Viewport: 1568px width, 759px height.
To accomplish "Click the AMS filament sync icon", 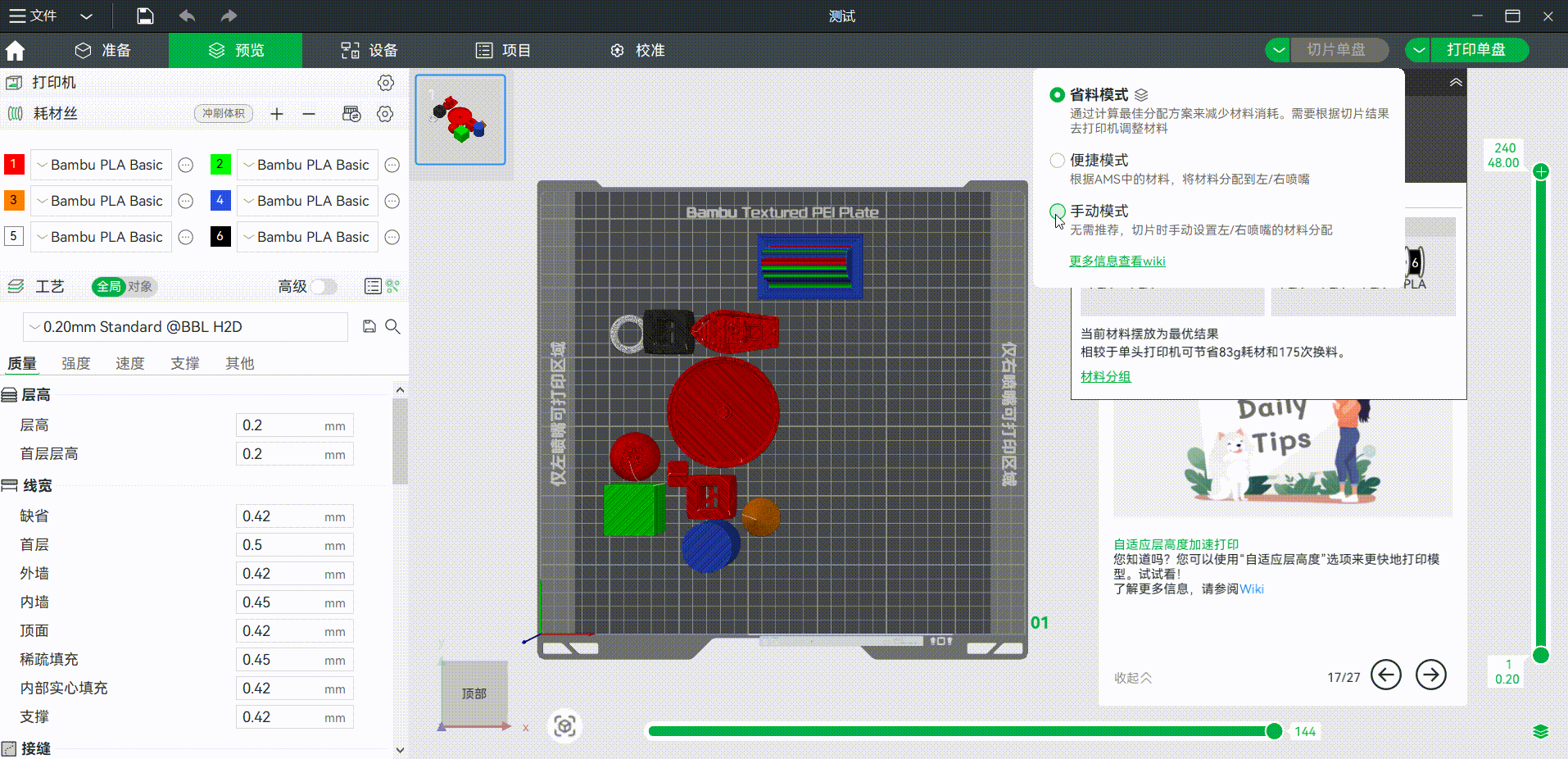I will (x=351, y=114).
